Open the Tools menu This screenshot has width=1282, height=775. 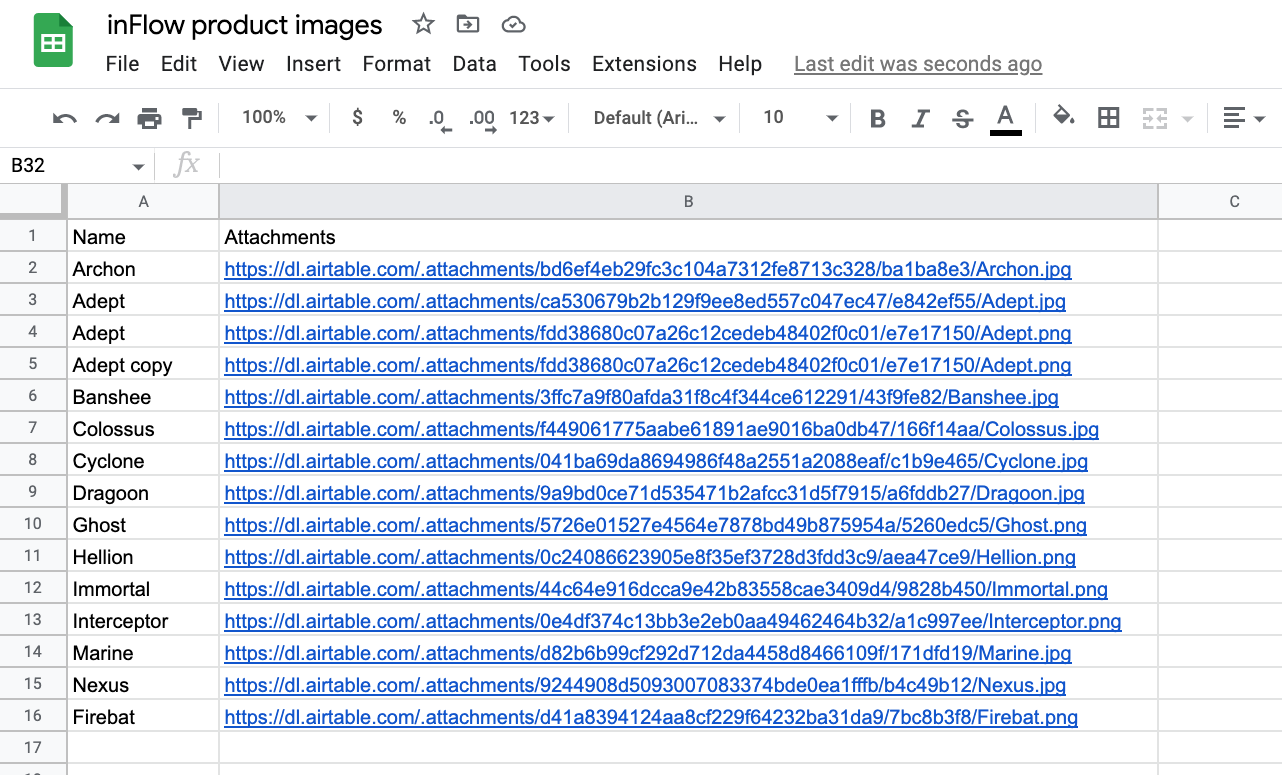click(x=544, y=64)
